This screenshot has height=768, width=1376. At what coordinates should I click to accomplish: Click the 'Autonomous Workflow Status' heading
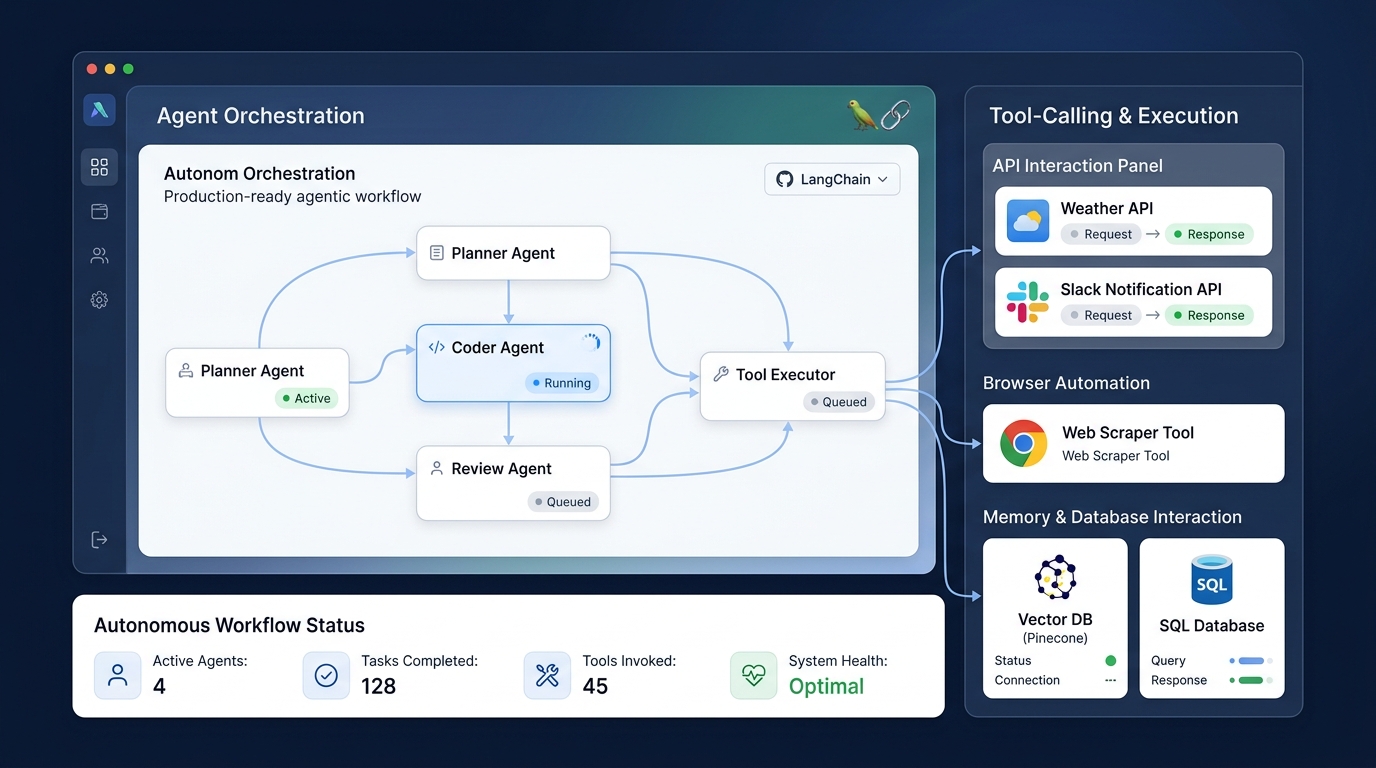(x=229, y=626)
